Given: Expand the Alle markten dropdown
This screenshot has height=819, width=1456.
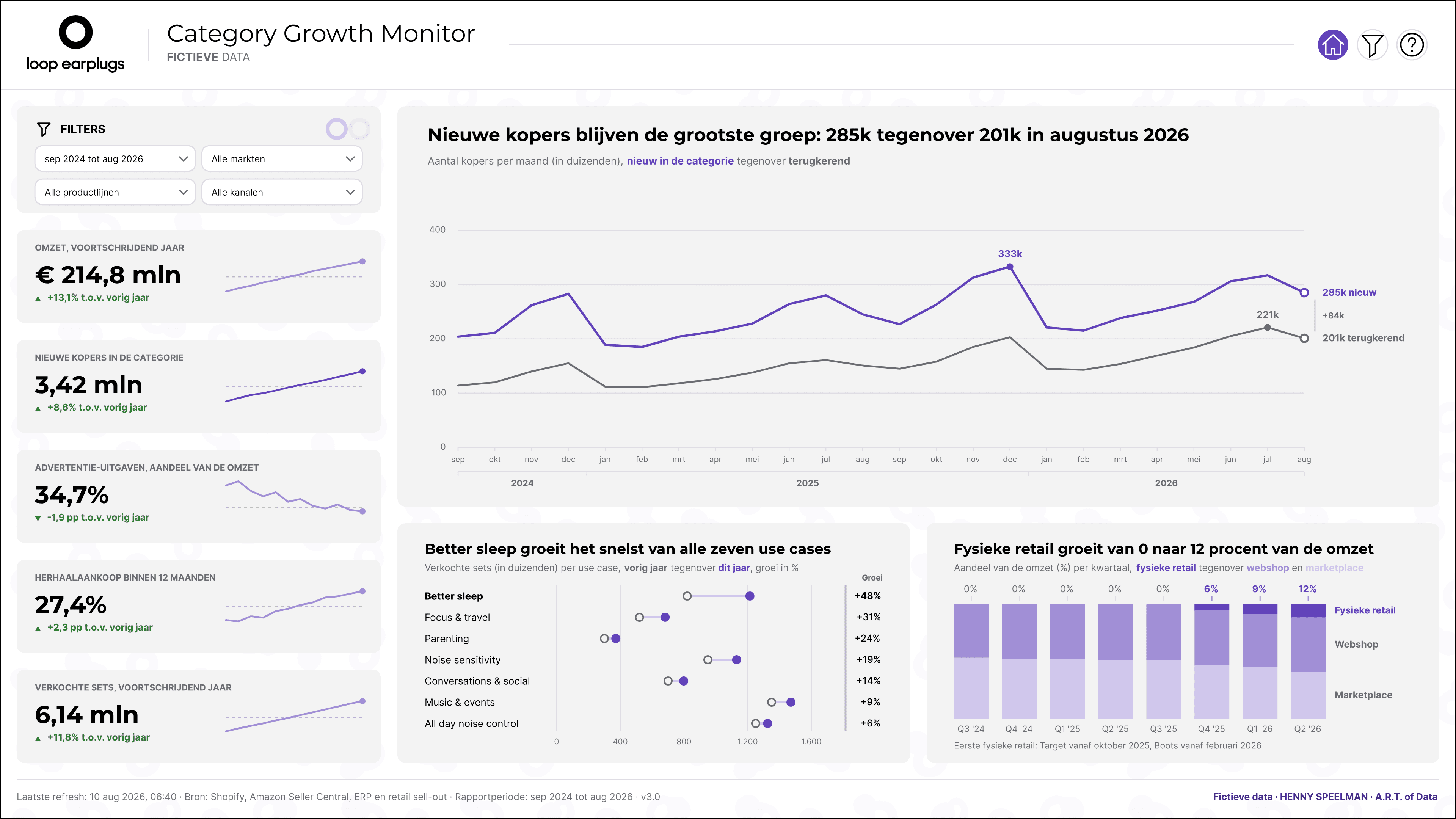Looking at the screenshot, I should click(282, 159).
